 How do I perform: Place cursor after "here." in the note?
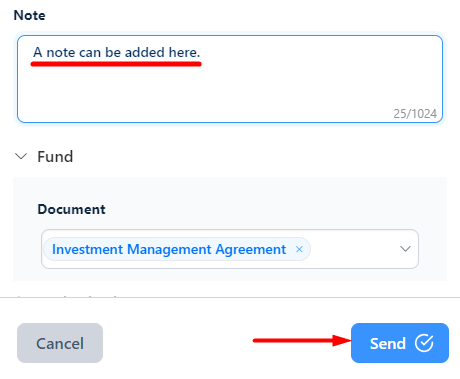(201, 52)
